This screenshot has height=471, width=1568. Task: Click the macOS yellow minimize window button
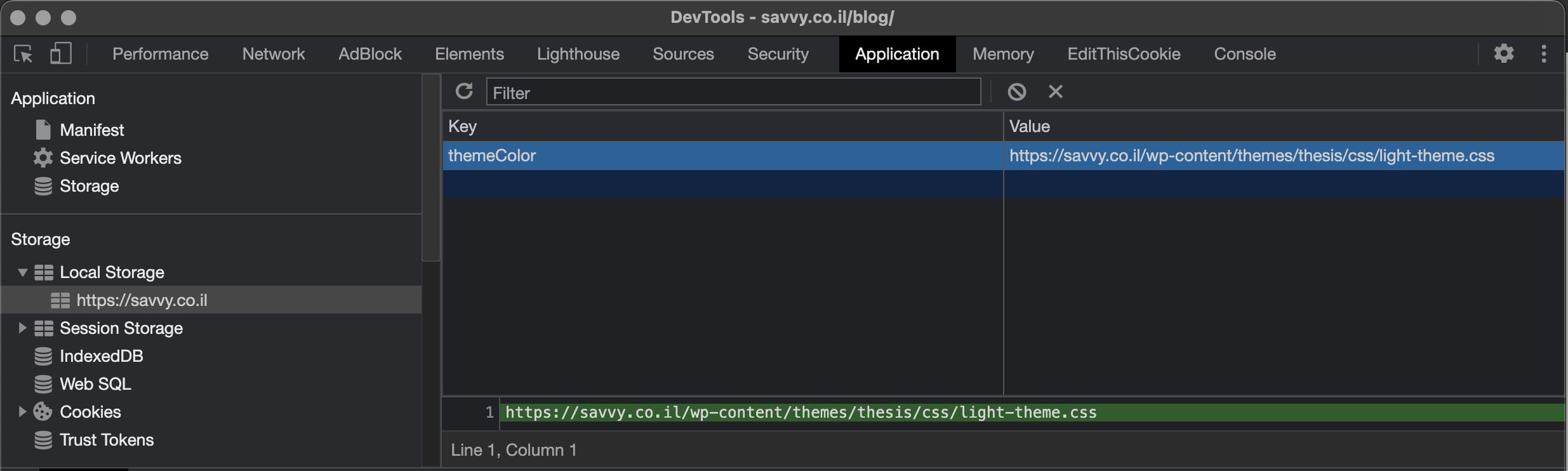(x=43, y=18)
